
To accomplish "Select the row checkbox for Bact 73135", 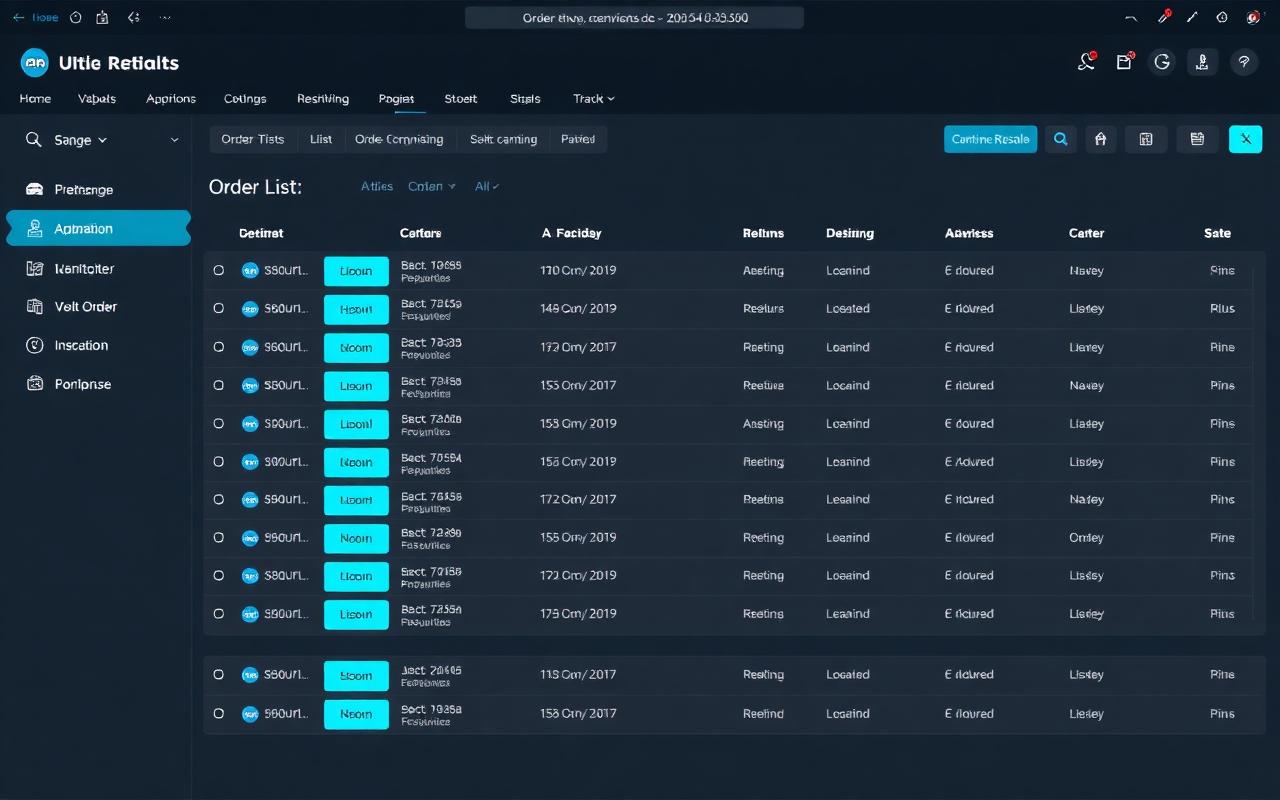I will tap(219, 347).
